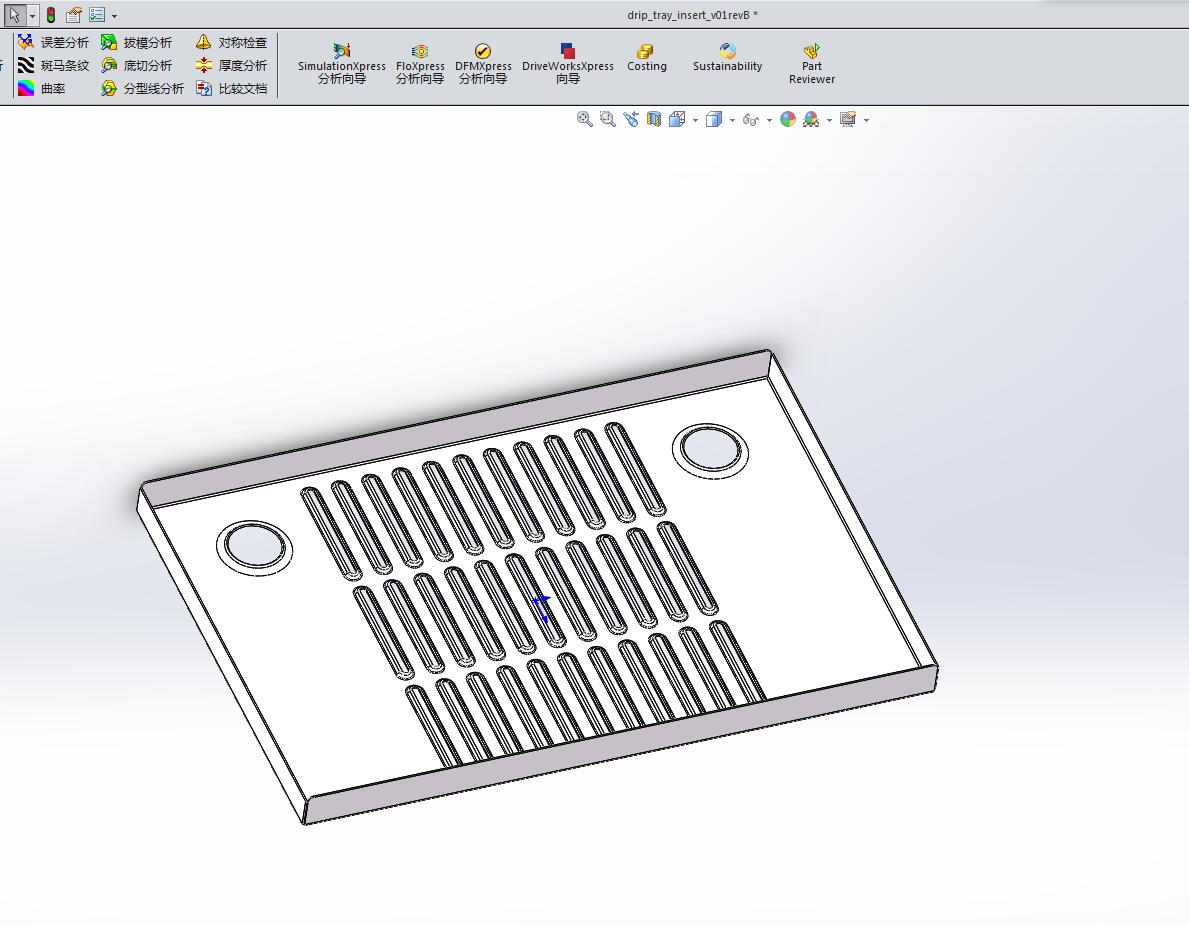Toggle Hide/Show Items with the eyeglasses icon
The image size is (1189, 925).
point(751,119)
